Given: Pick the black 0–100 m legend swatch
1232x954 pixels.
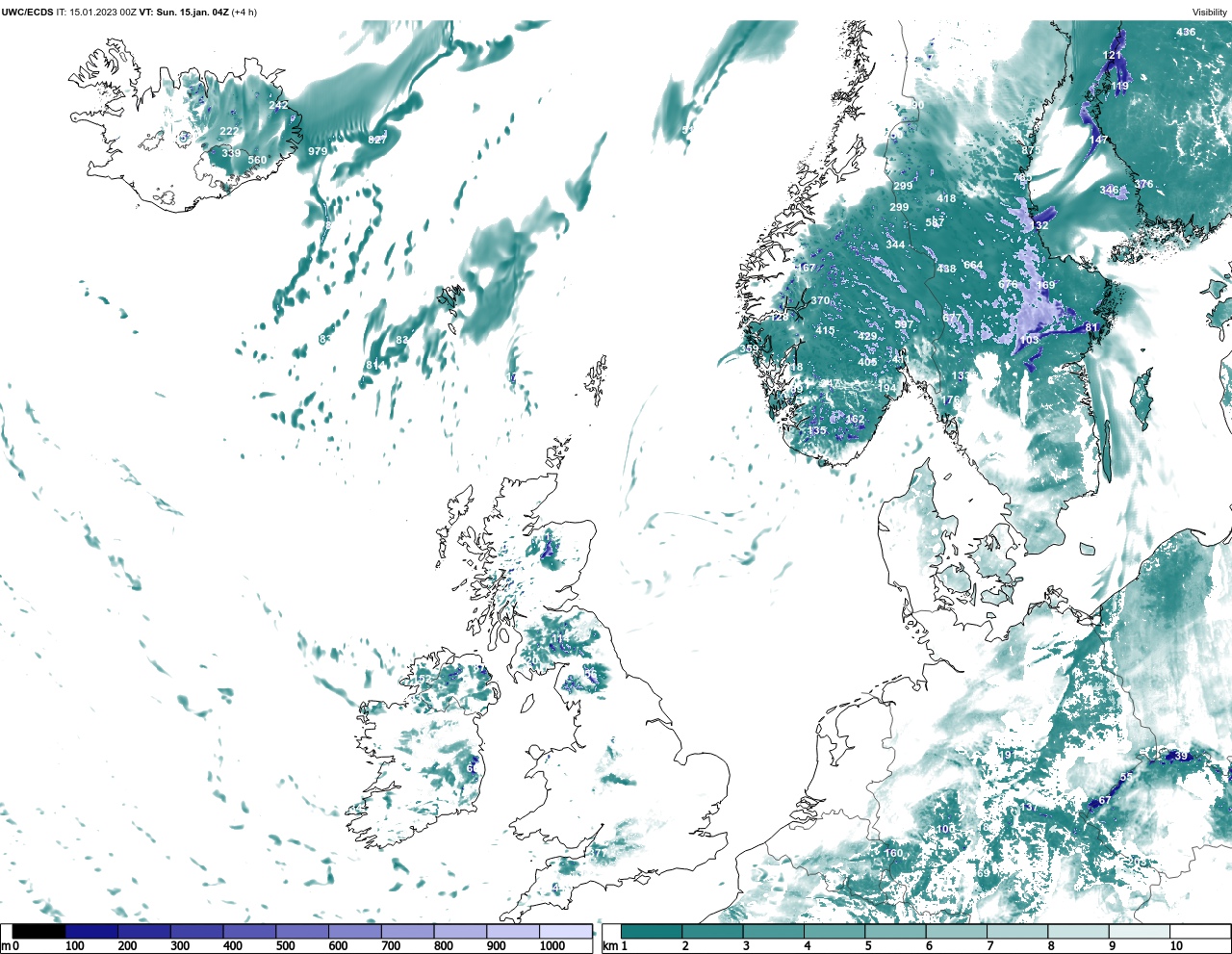Looking at the screenshot, I should tap(39, 932).
